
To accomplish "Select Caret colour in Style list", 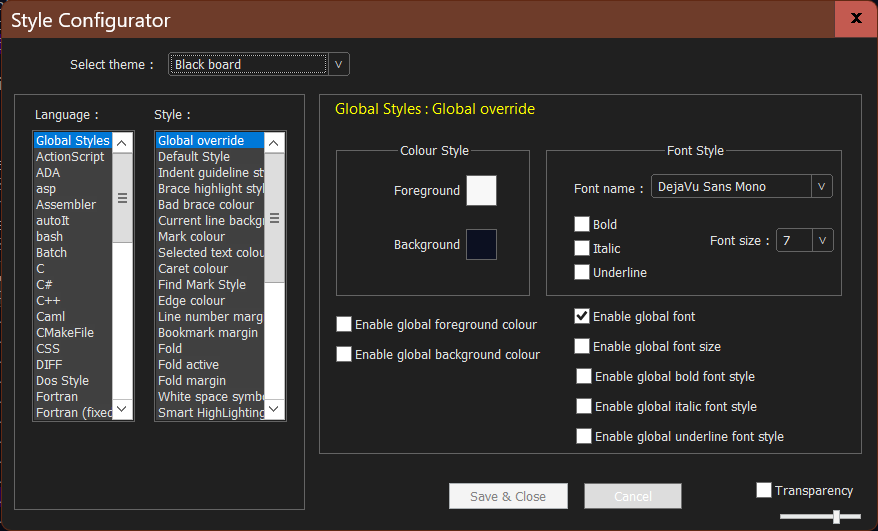I will 209,268.
